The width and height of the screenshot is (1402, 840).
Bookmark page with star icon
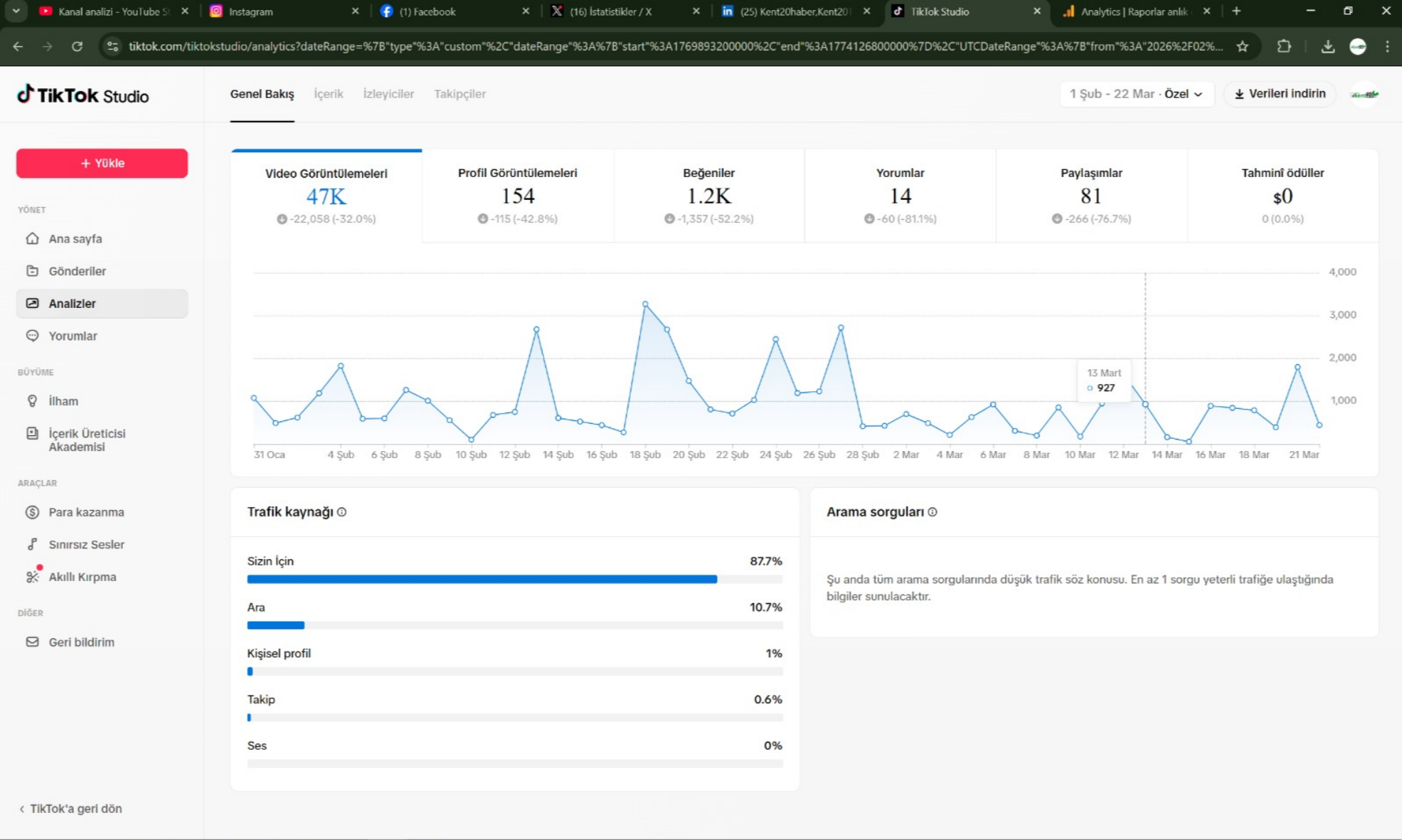(x=1242, y=46)
